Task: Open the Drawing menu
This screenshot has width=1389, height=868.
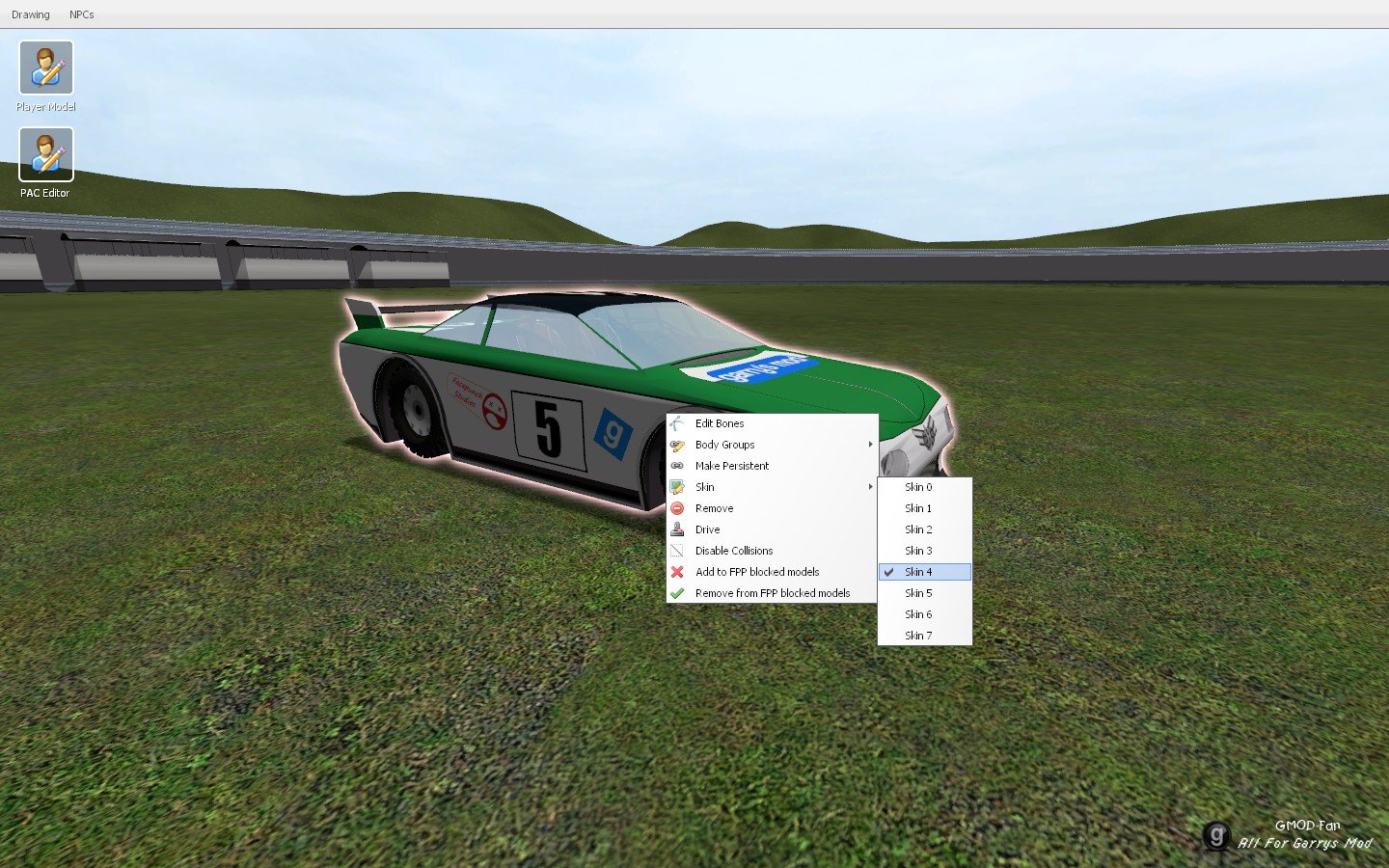Action: point(31,14)
